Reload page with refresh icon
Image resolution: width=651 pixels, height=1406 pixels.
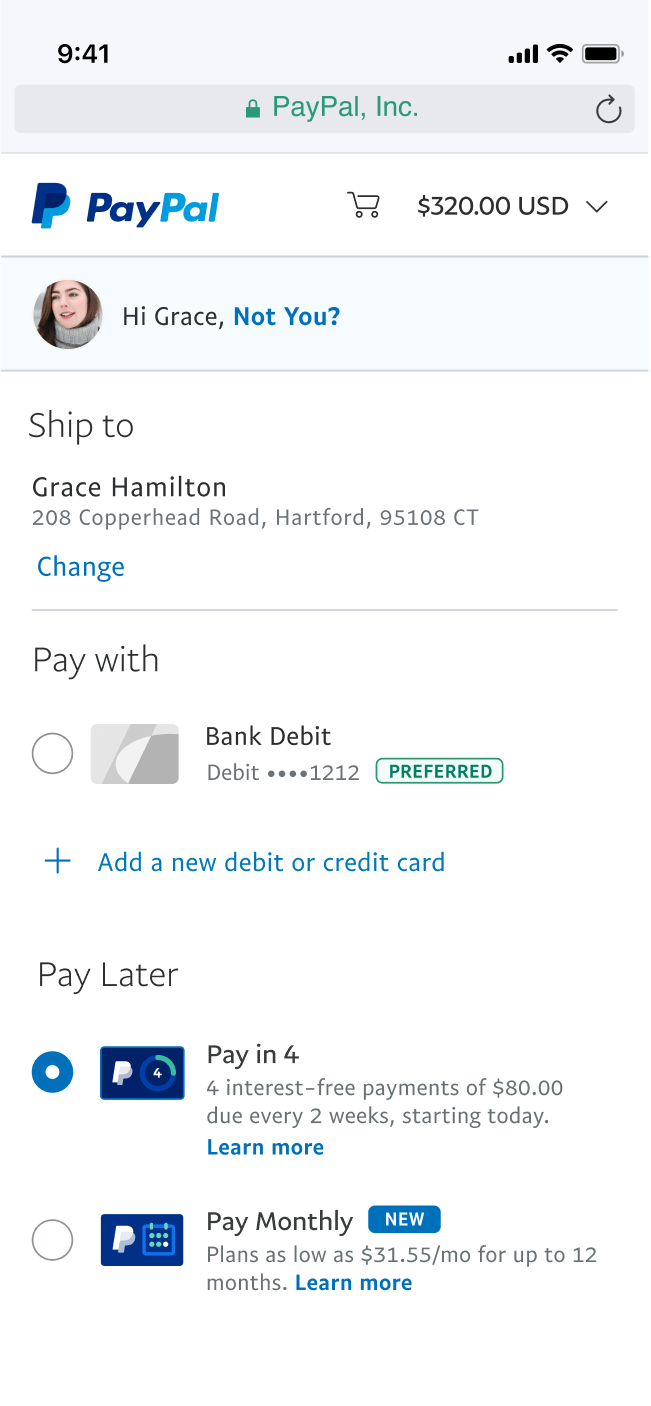[608, 109]
